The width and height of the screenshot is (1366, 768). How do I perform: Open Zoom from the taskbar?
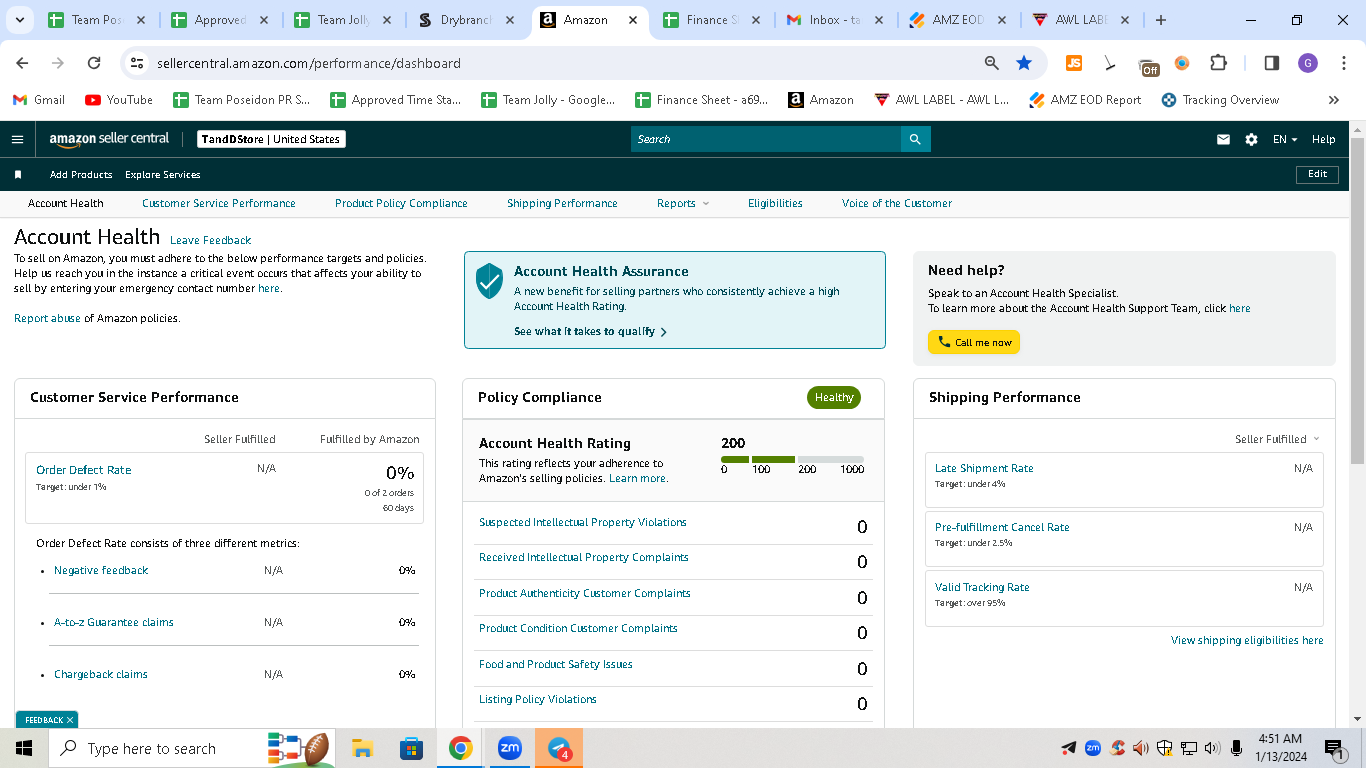pos(509,748)
